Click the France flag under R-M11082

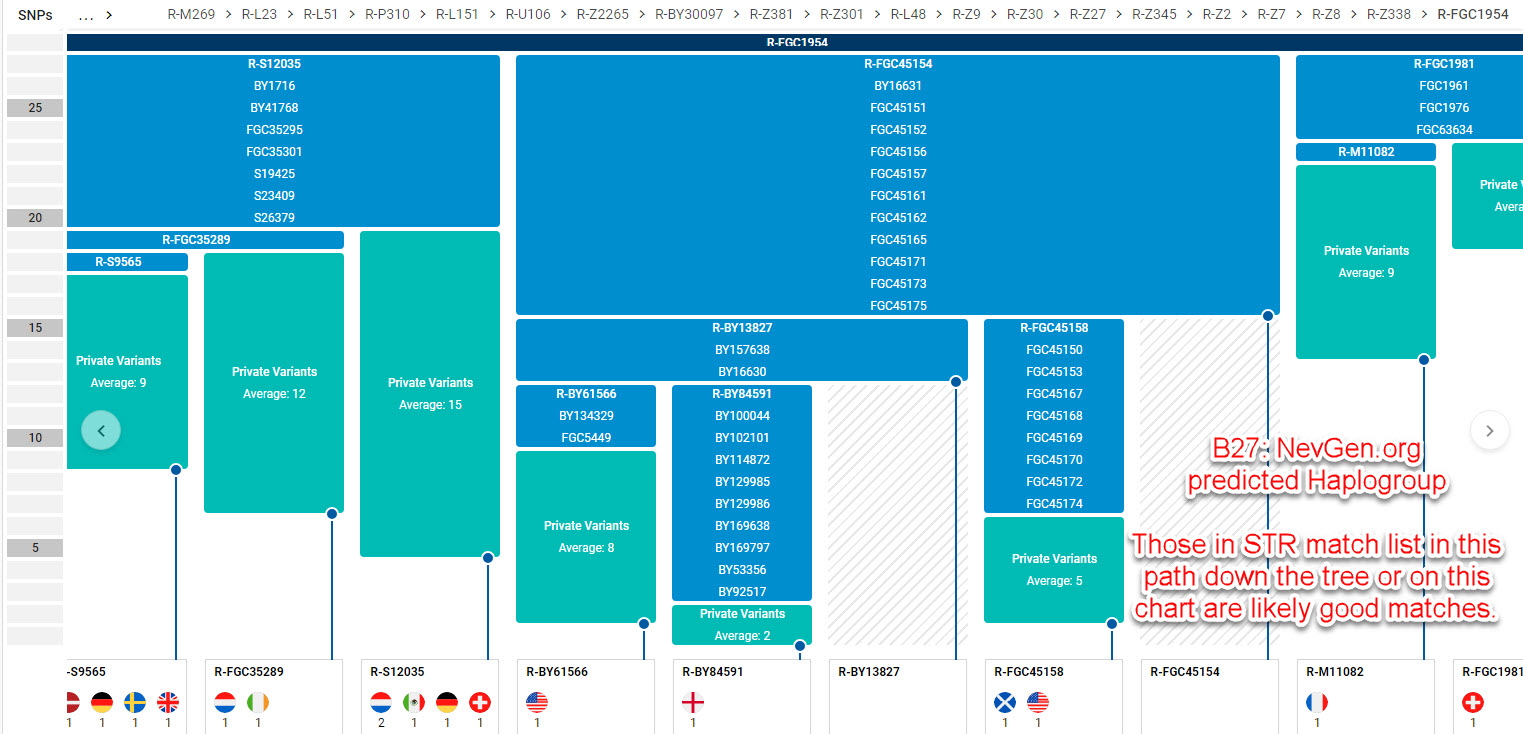[x=1317, y=702]
